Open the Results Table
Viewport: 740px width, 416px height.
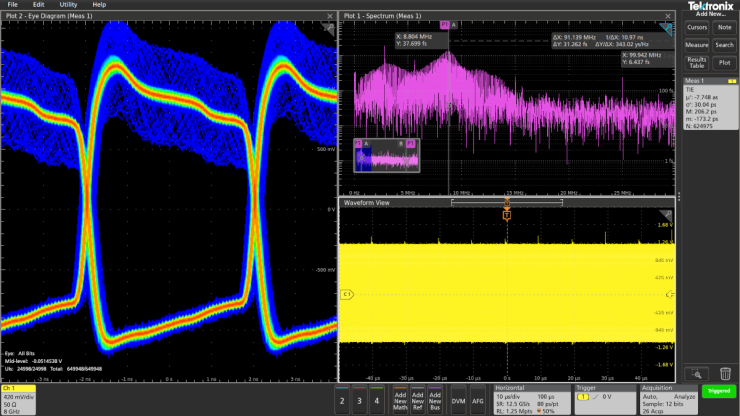697,62
